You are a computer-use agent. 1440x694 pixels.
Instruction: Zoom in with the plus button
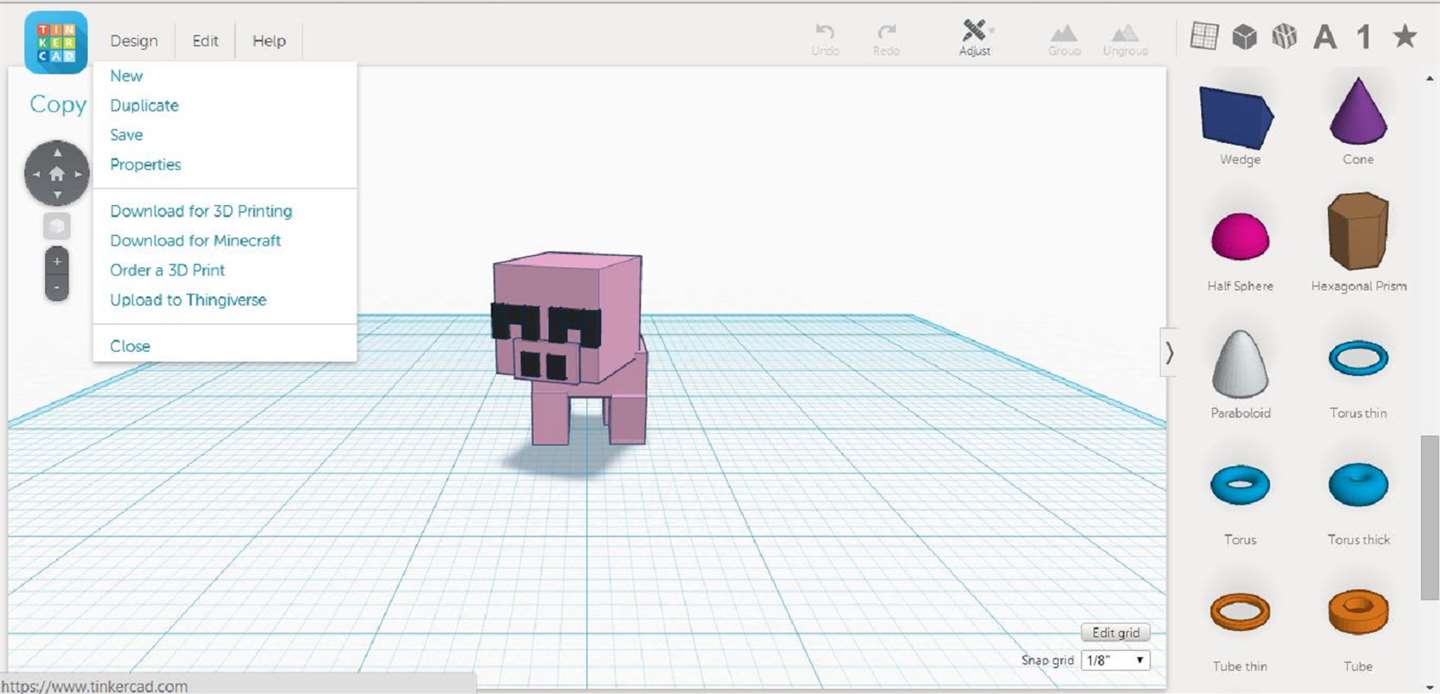57,261
